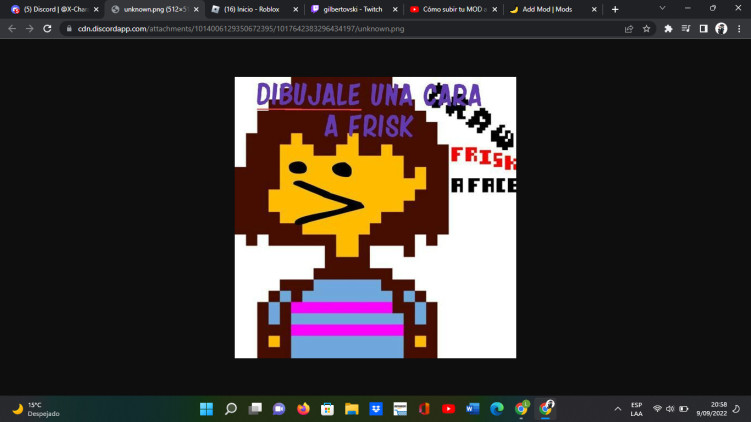Show hidden system tray icons
This screenshot has width=751, height=422.
point(618,409)
